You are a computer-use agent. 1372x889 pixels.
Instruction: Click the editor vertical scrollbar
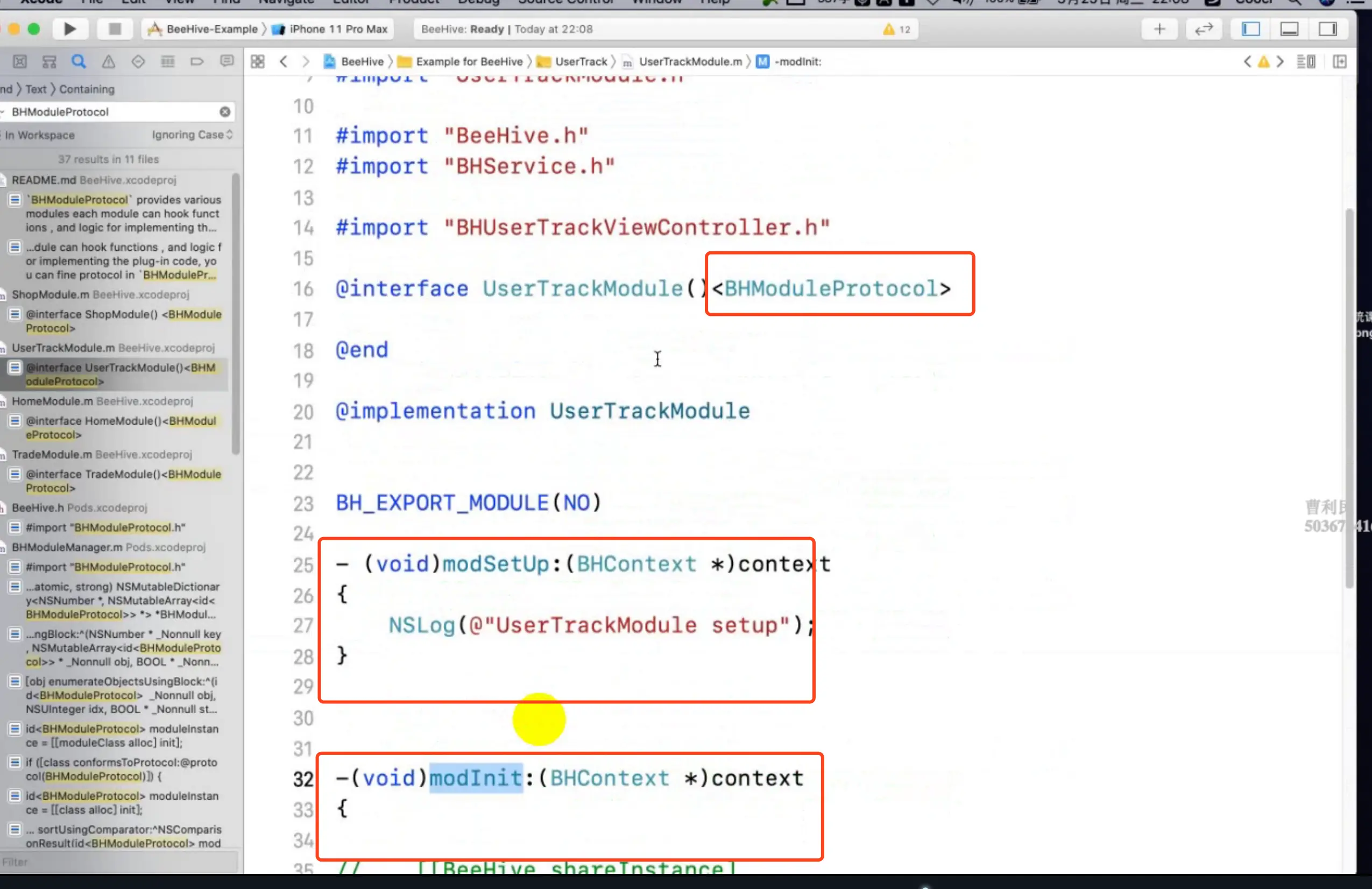coord(1349,398)
